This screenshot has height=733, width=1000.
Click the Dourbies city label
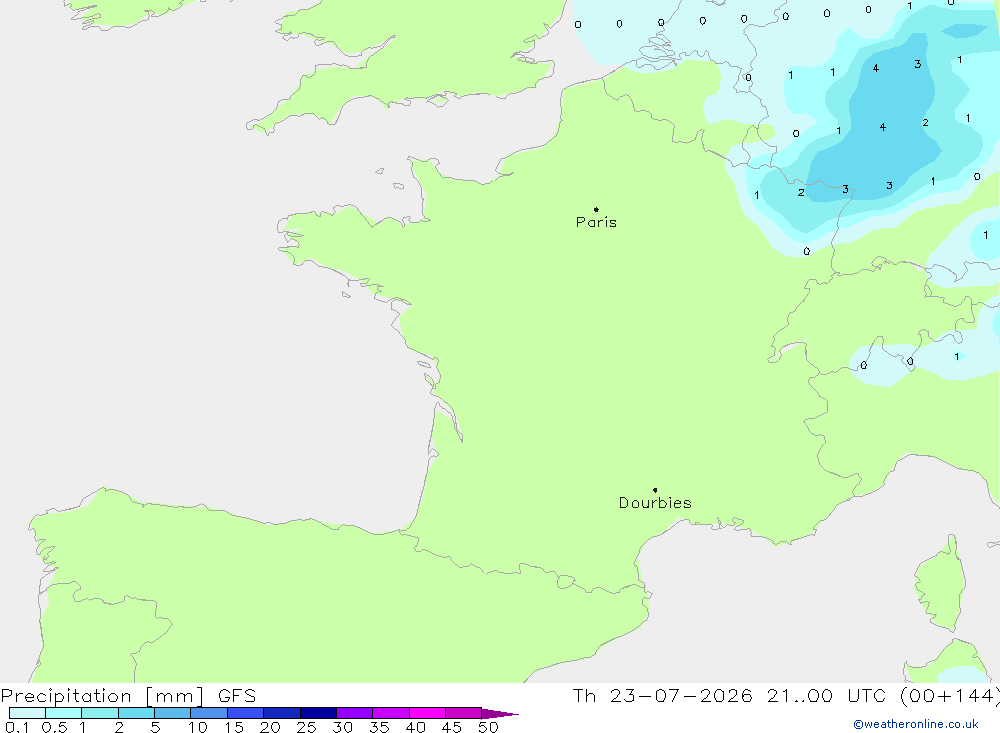click(655, 503)
